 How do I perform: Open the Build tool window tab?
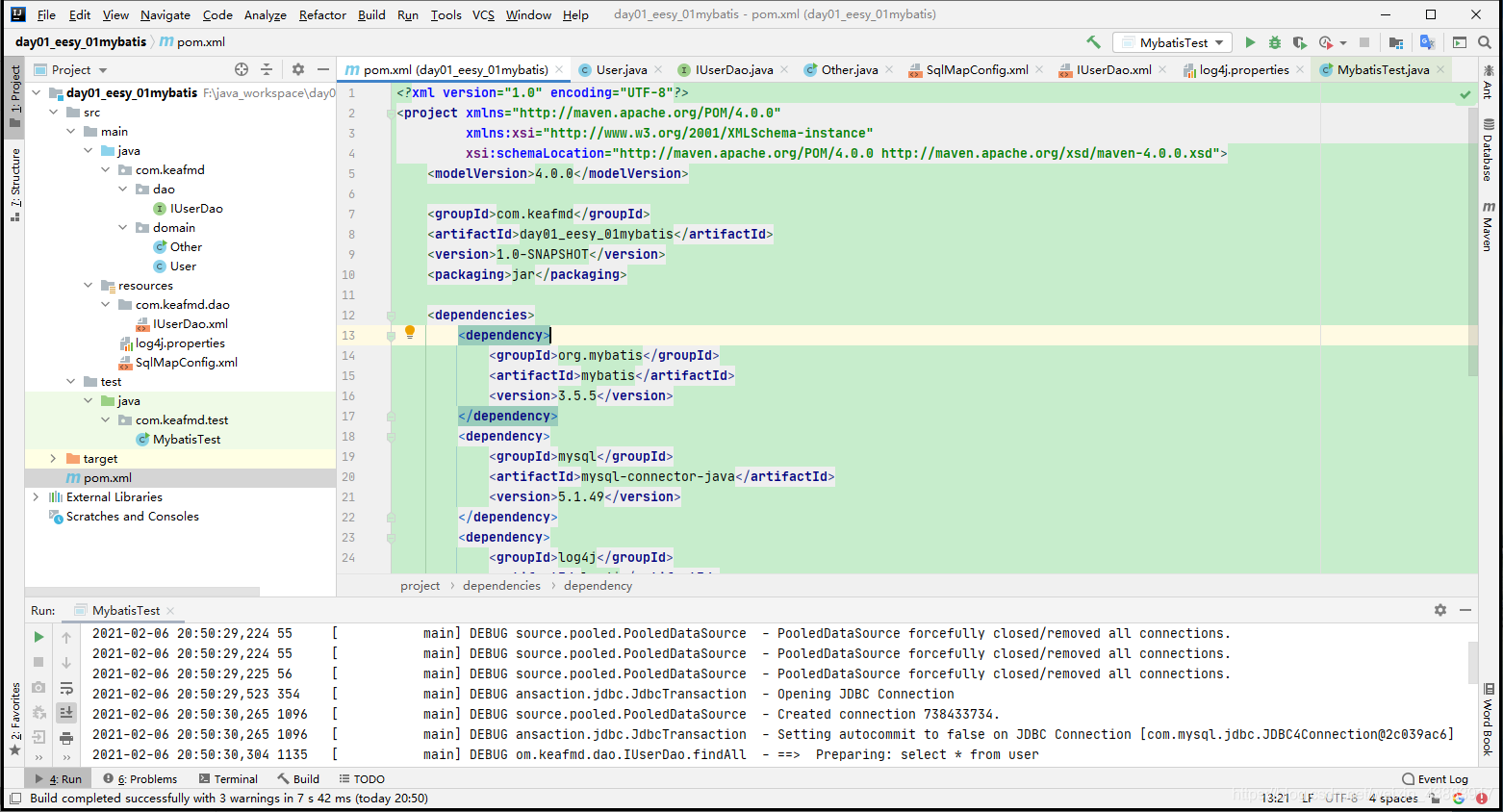pos(298,779)
